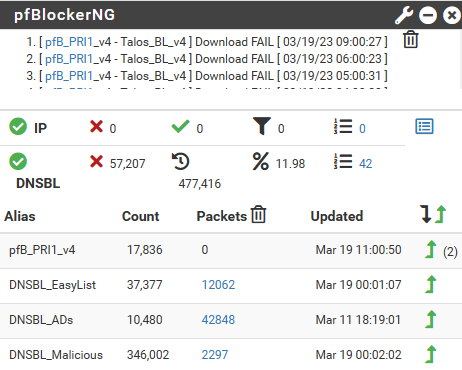
Task: Click green check status icon beside IP
Action: coord(18,126)
